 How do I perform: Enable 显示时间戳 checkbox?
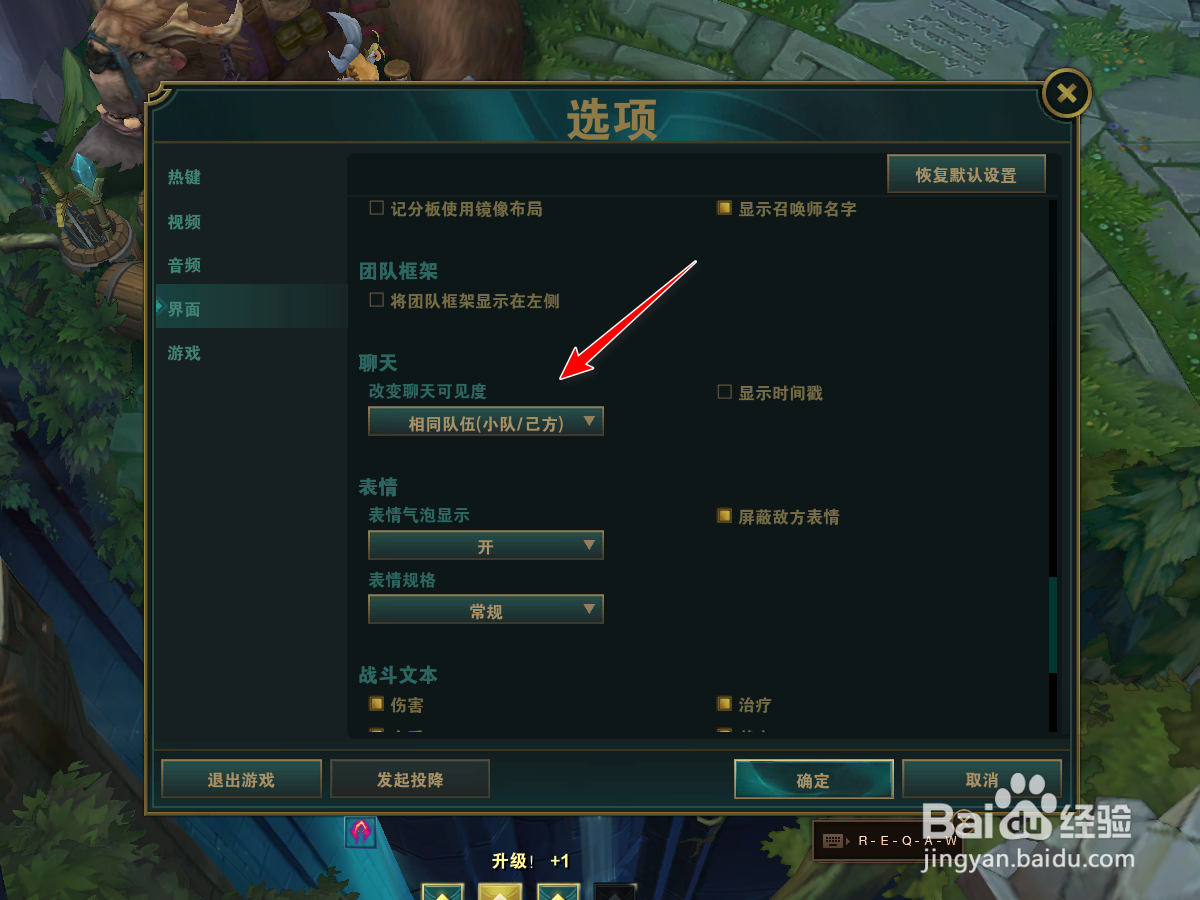point(725,393)
